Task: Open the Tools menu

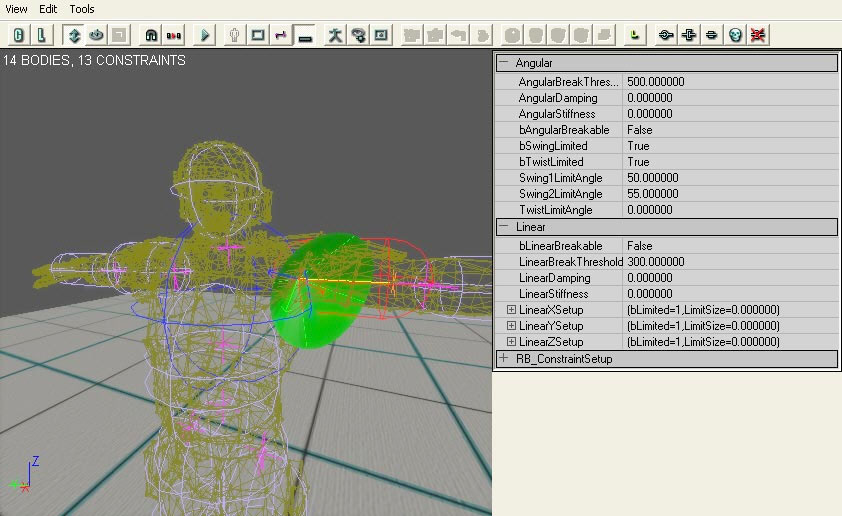Action: point(82,9)
